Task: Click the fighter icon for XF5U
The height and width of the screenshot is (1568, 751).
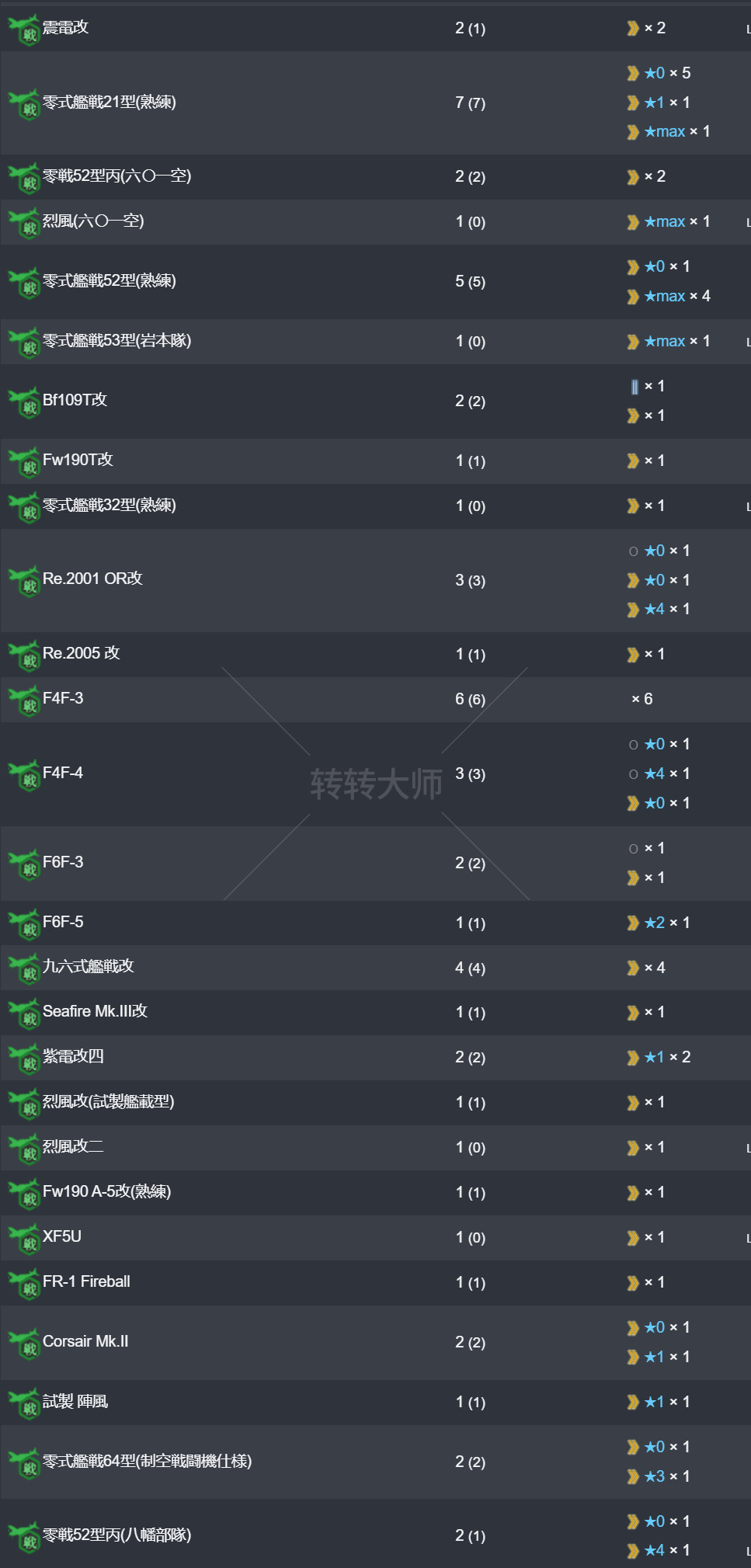Action: tap(24, 1239)
